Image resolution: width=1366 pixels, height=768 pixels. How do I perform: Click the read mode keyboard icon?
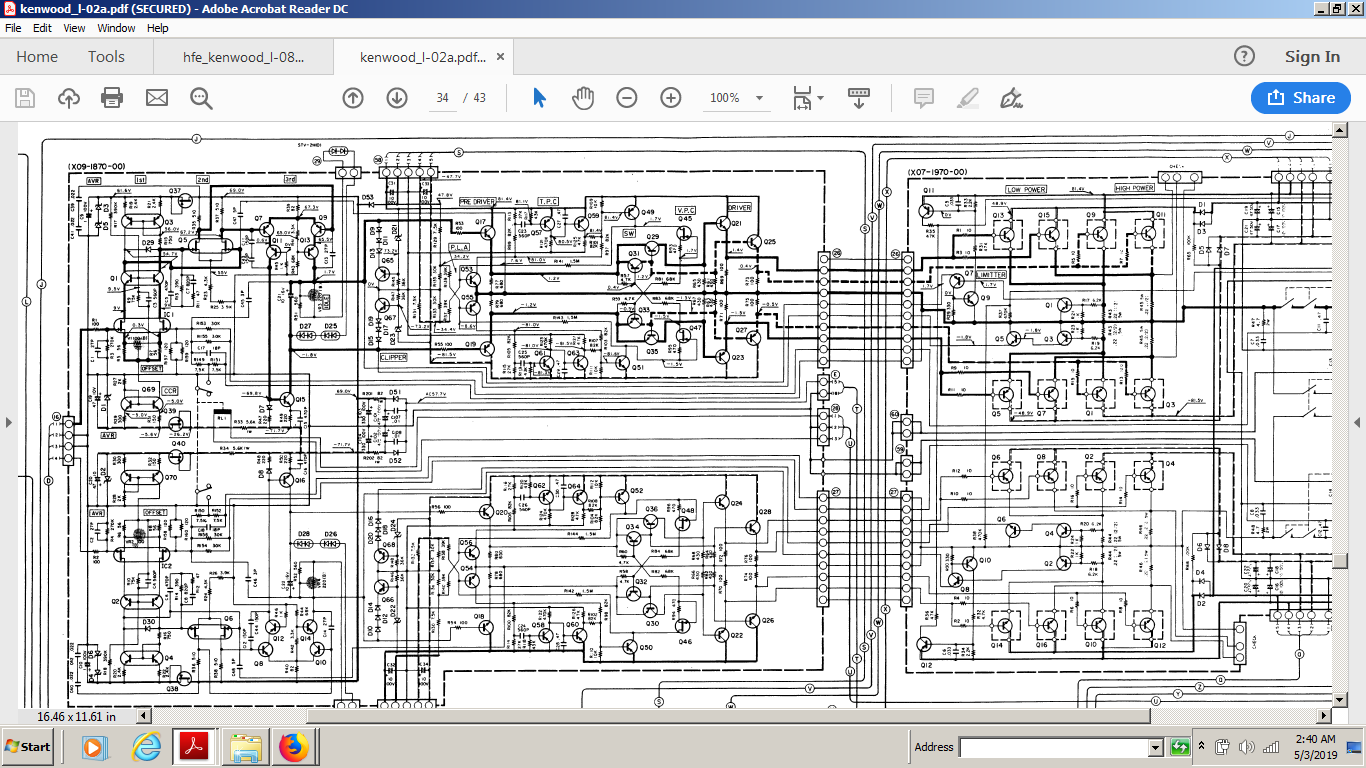[x=859, y=98]
